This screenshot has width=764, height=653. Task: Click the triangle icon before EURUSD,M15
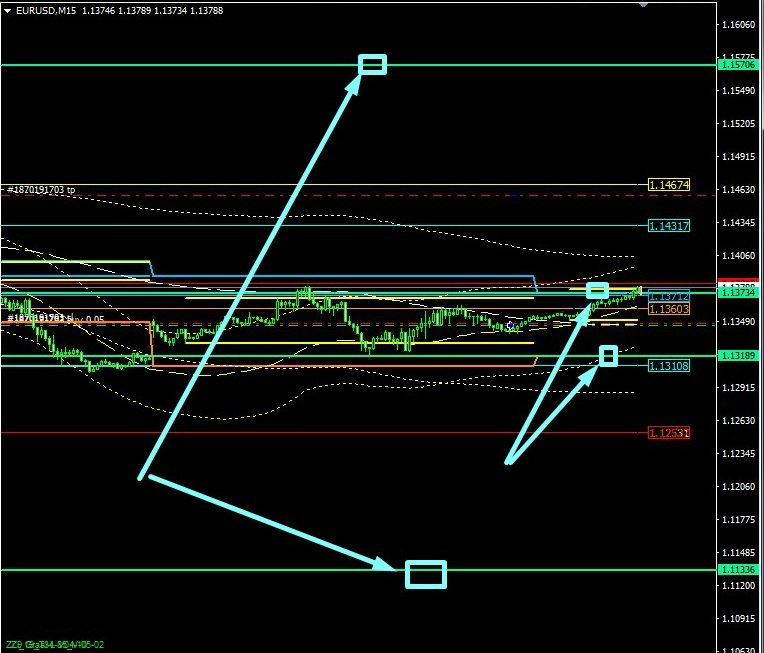[x=7, y=10]
